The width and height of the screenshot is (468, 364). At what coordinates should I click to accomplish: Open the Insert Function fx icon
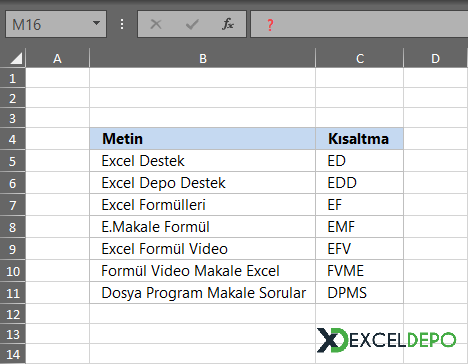(228, 24)
